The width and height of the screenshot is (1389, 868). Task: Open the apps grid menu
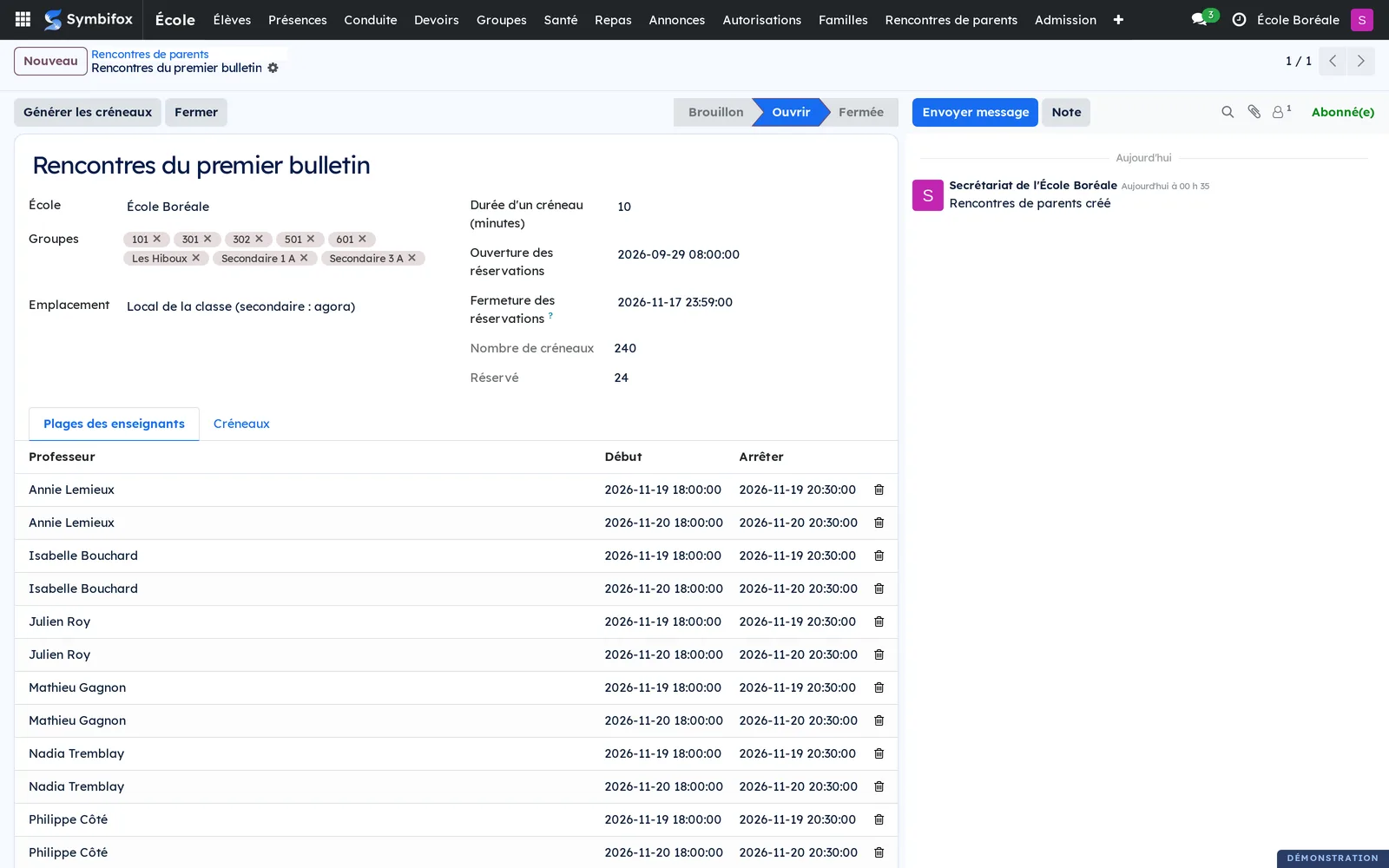click(x=23, y=19)
